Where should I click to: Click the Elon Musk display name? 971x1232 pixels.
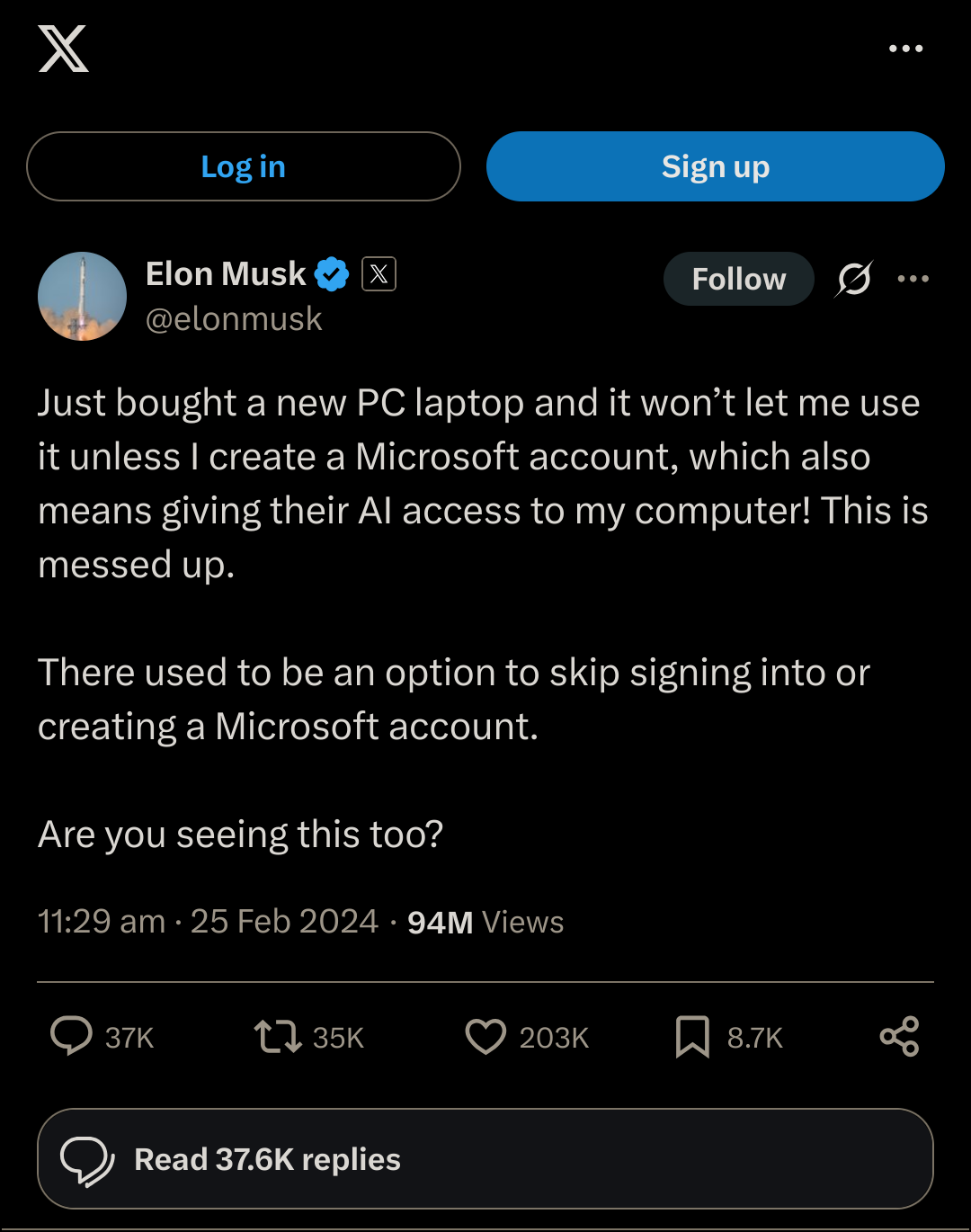click(226, 274)
